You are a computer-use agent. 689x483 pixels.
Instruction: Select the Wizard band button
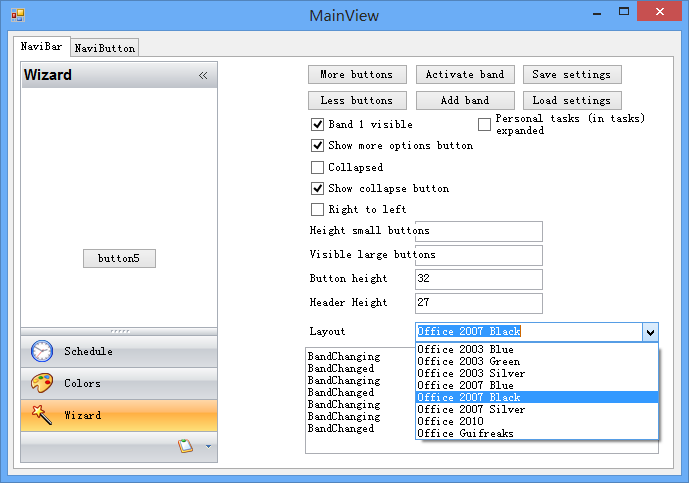(x=119, y=415)
